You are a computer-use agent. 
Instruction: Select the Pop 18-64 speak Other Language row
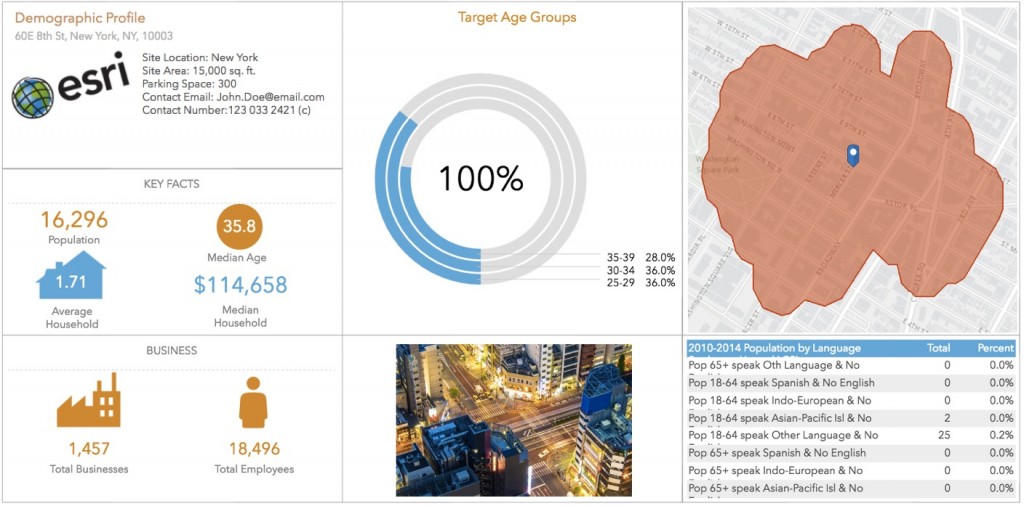tap(851, 435)
